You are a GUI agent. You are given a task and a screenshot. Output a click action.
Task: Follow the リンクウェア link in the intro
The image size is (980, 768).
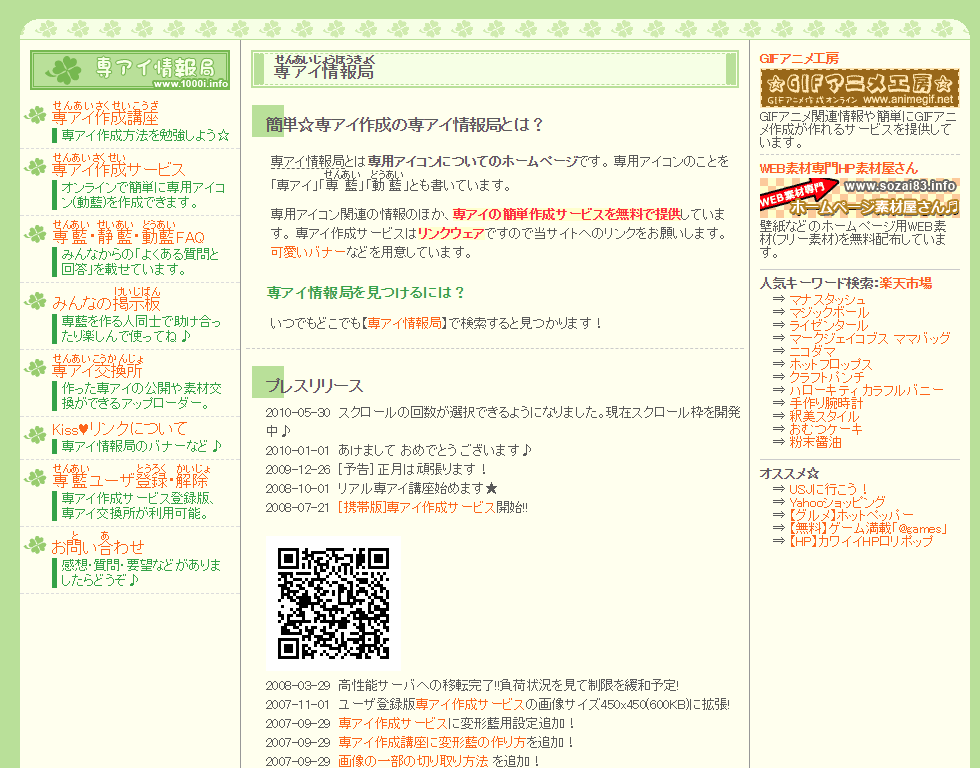[x=451, y=233]
